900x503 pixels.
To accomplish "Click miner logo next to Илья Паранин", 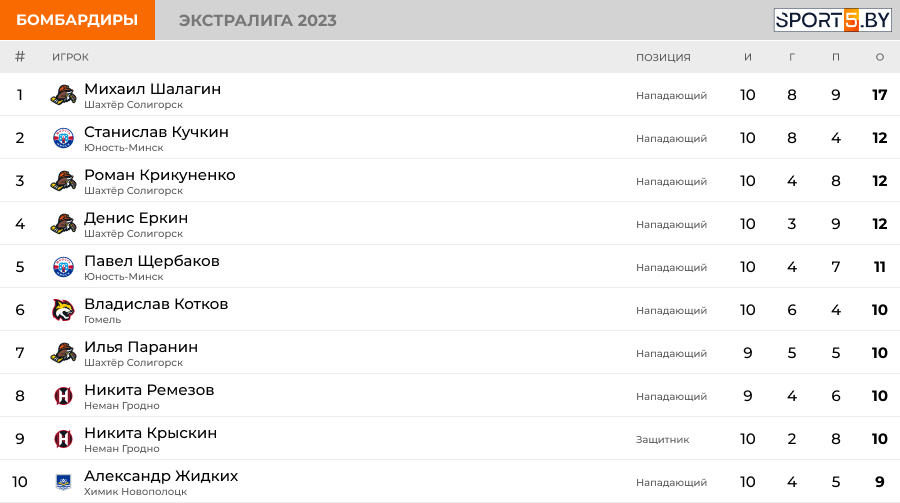I will (63, 353).
